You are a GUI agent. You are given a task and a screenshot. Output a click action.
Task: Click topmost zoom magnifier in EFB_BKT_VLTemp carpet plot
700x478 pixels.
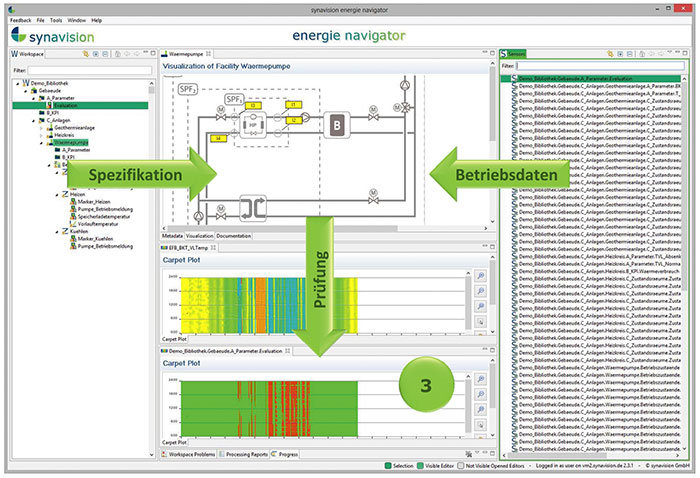point(481,276)
